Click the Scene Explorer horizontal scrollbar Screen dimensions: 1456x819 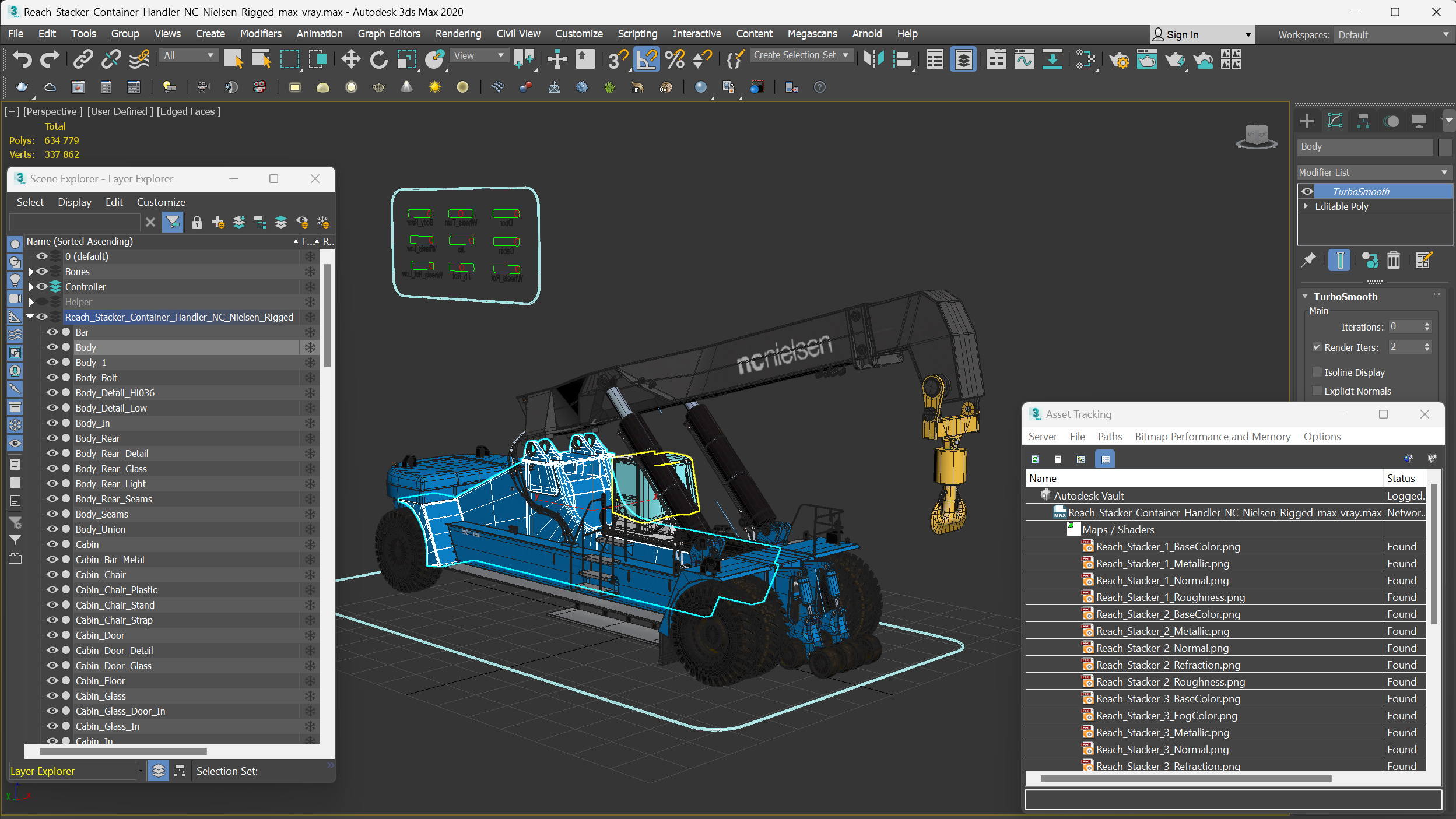pyautogui.click(x=122, y=751)
